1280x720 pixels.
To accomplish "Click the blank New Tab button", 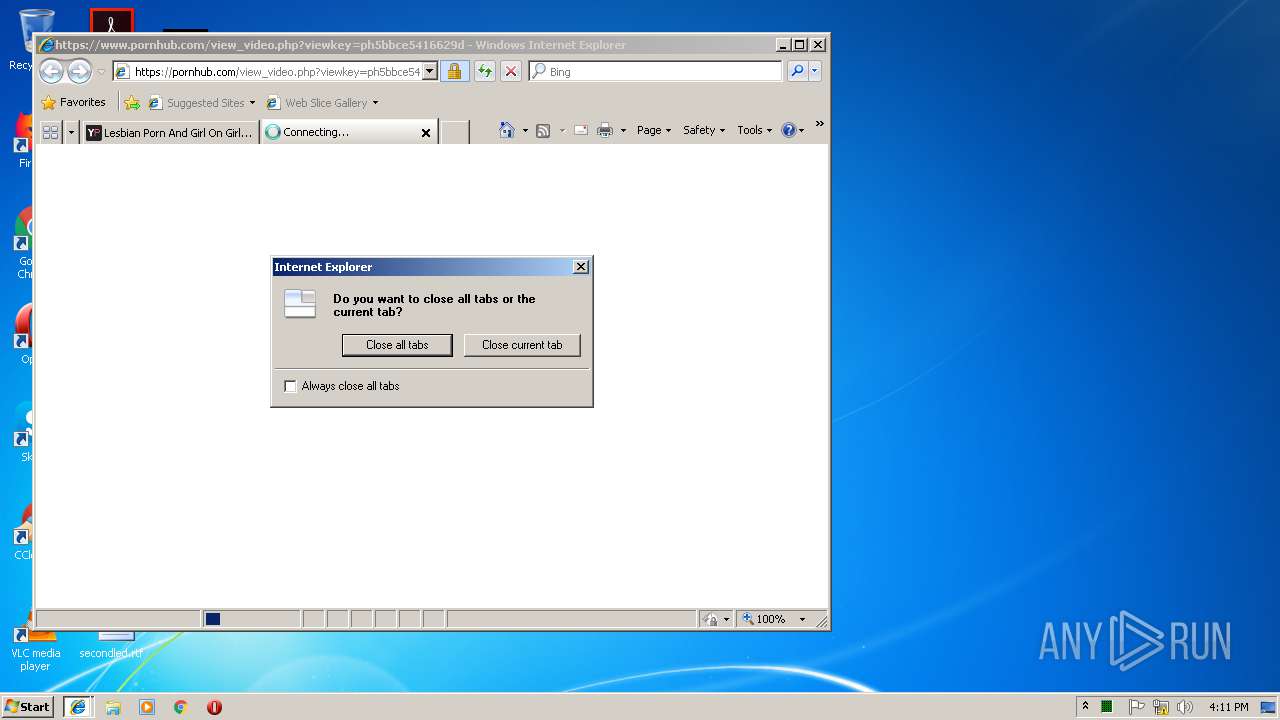I will (455, 132).
